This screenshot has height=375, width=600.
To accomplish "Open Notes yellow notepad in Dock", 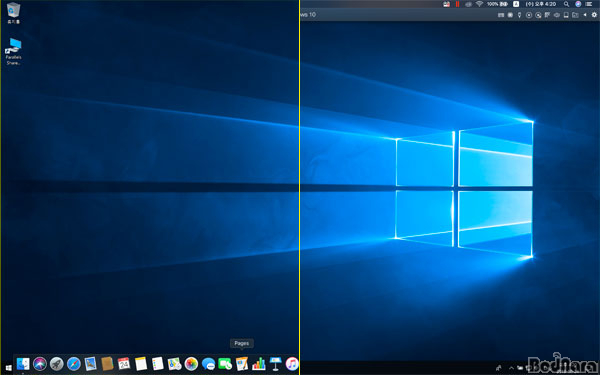I will (x=141, y=364).
